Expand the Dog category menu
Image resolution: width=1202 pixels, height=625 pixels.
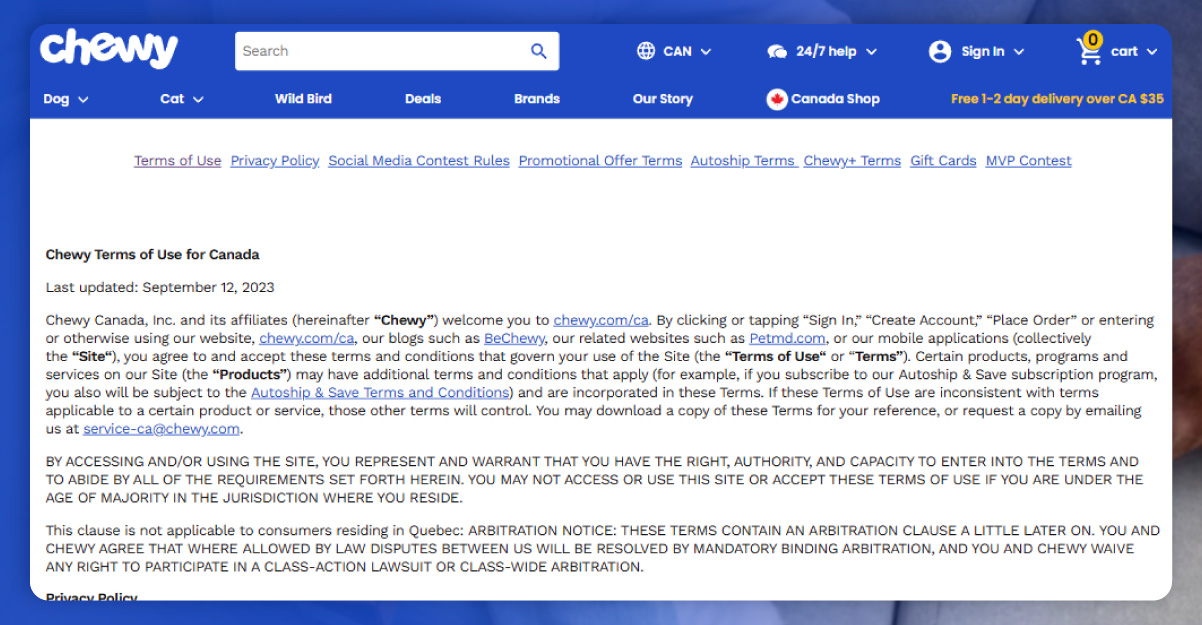tap(66, 99)
